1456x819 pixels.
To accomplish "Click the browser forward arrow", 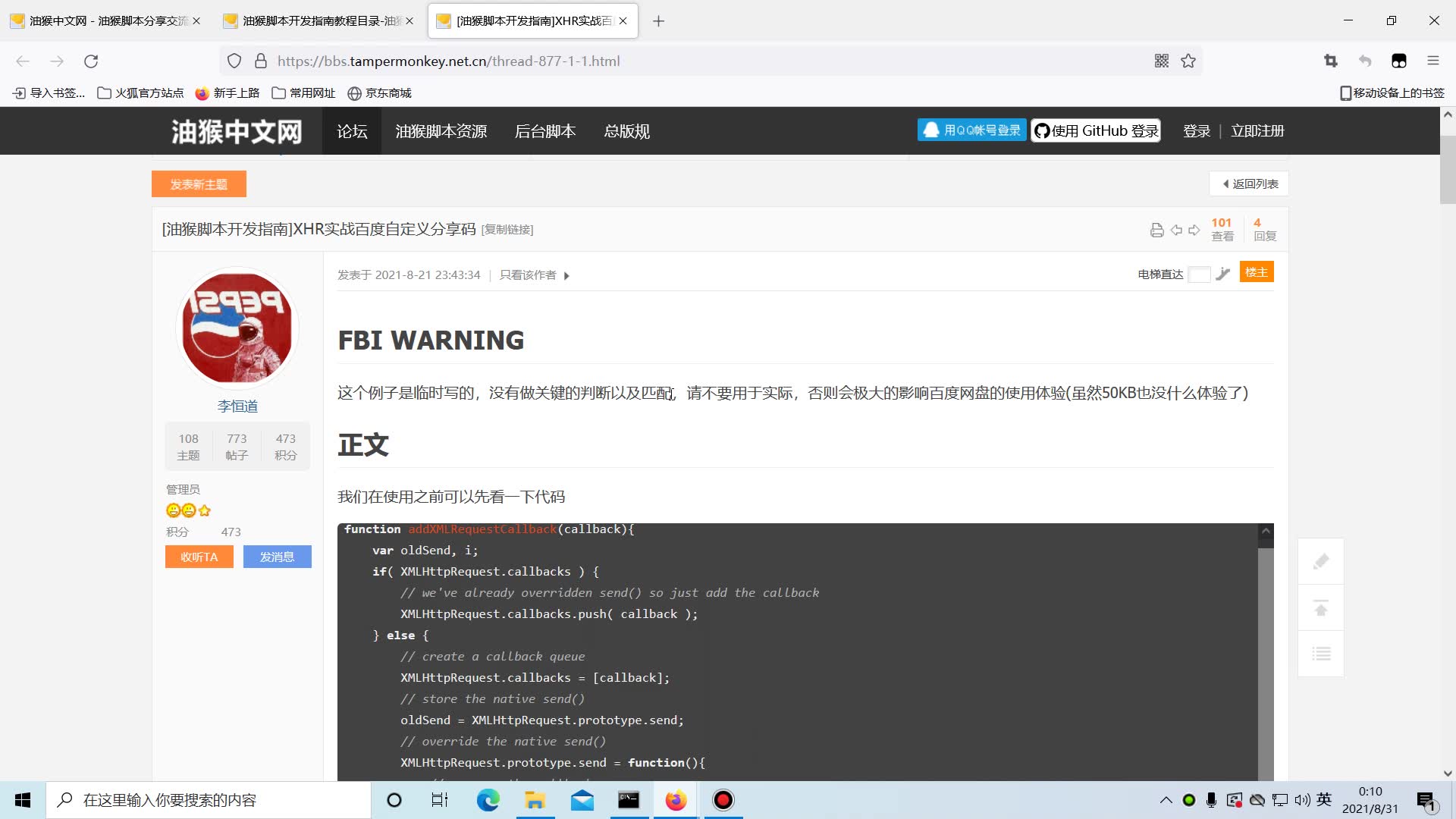I will tap(57, 61).
